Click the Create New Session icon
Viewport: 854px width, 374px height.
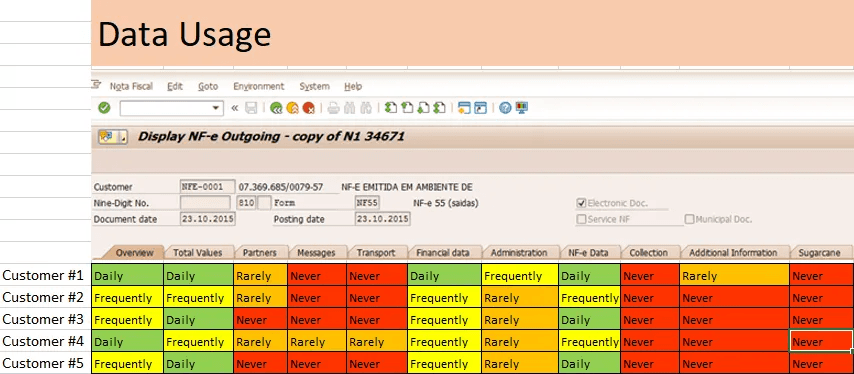click(x=464, y=108)
